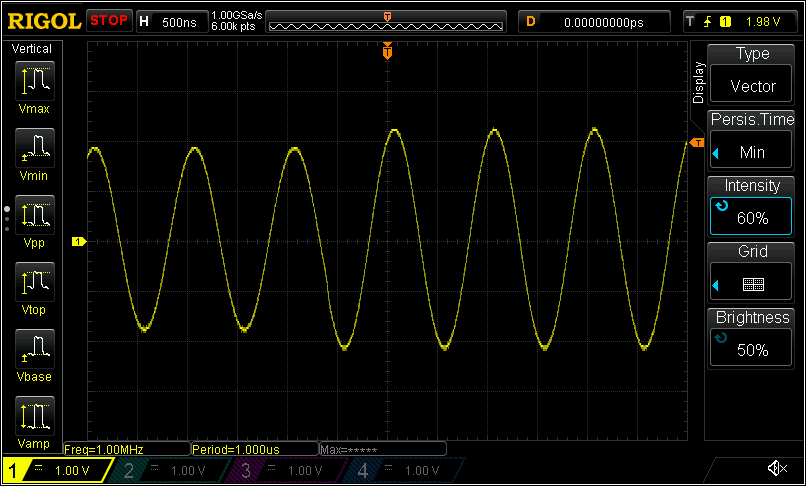Screen dimensions: 806x486
Task: Select the Vtop measurement icon
Action: point(35,287)
